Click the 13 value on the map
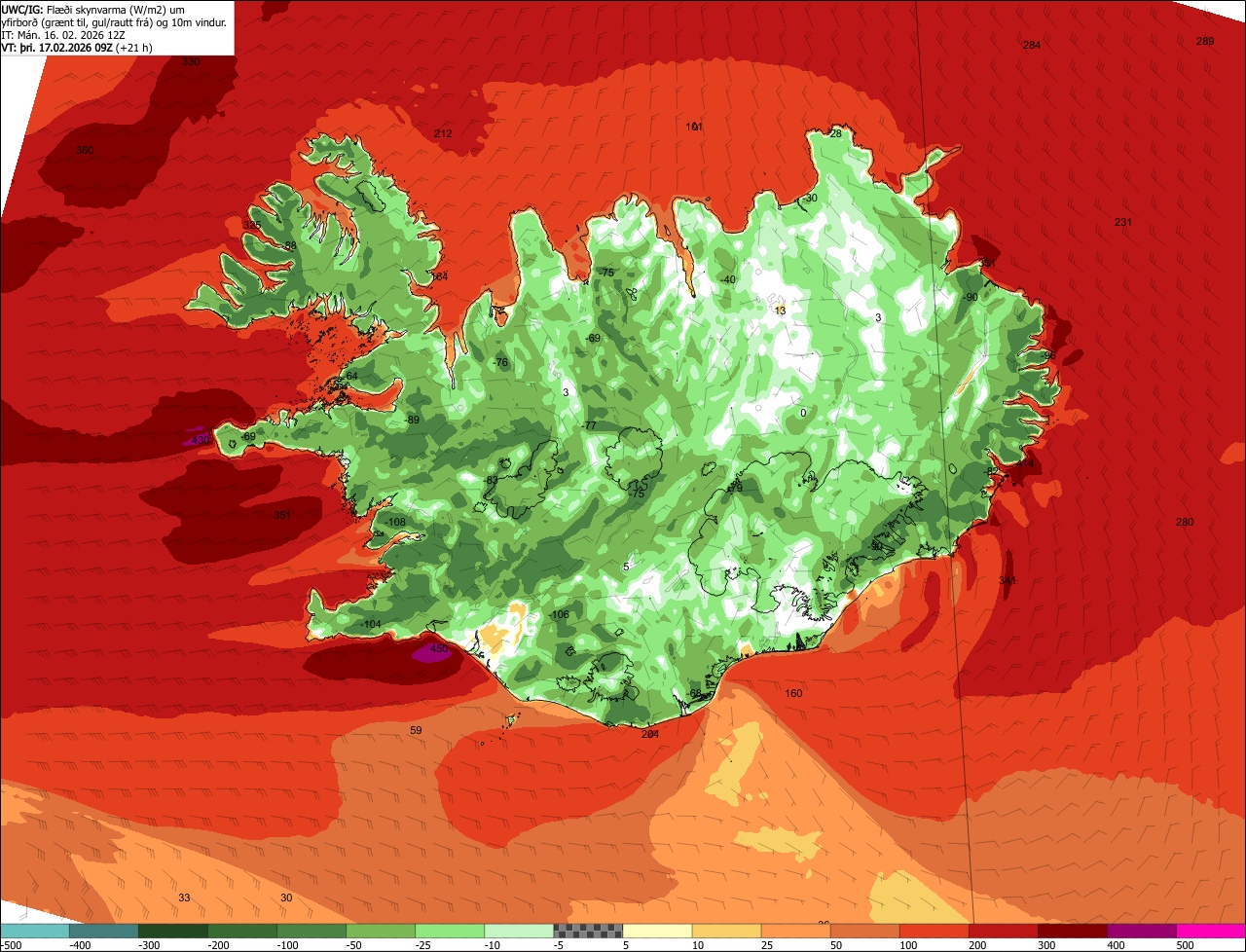The height and width of the screenshot is (952, 1246). (x=780, y=311)
